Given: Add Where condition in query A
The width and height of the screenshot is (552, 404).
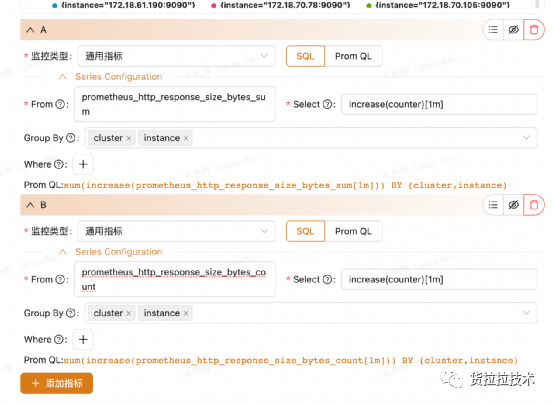Looking at the screenshot, I should (x=83, y=164).
